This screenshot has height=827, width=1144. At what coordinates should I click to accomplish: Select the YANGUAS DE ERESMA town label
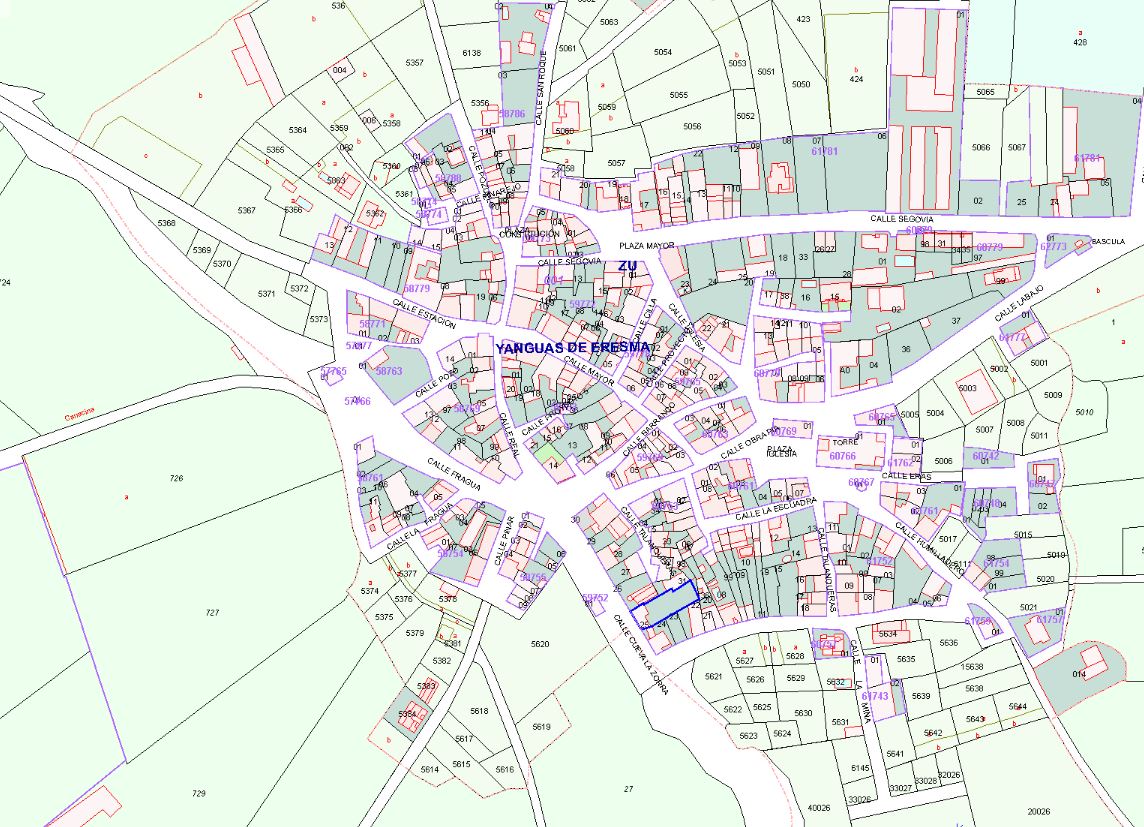coord(572,348)
